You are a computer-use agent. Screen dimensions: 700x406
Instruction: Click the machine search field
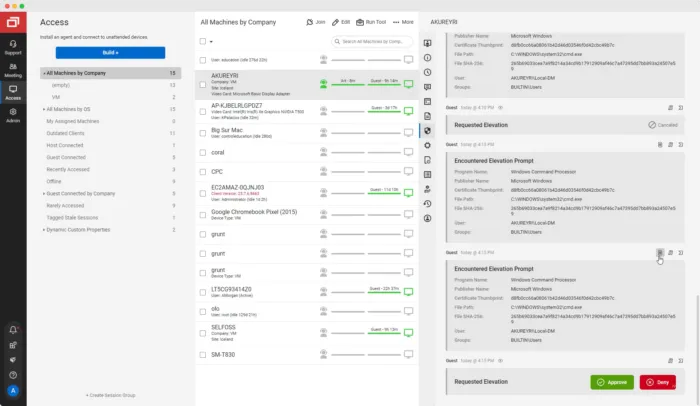372,42
